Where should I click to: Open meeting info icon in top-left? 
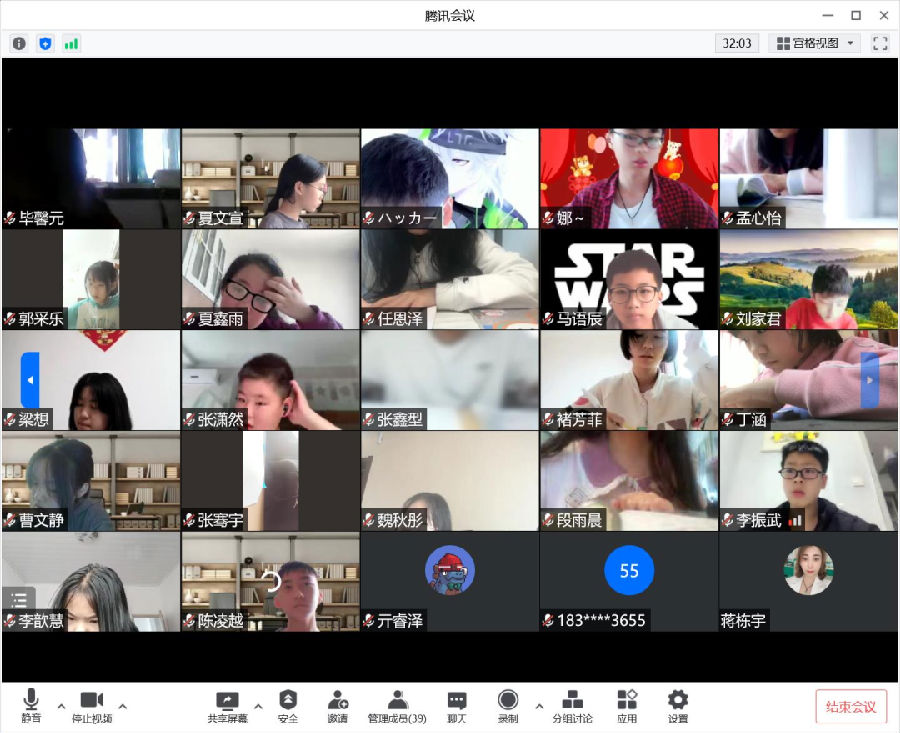(x=19, y=43)
